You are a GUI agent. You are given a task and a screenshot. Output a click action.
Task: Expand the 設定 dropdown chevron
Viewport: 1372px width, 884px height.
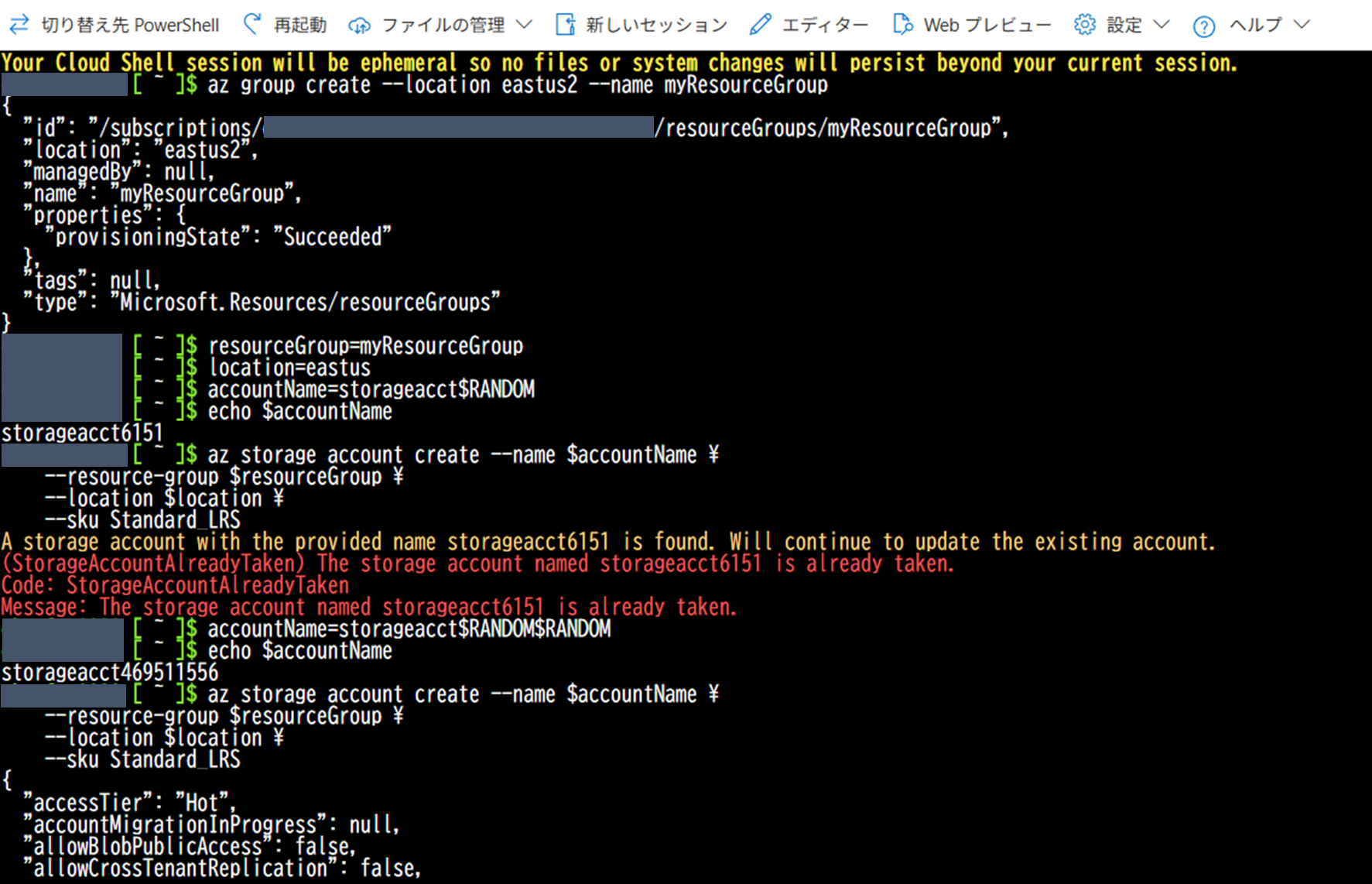point(1161,25)
